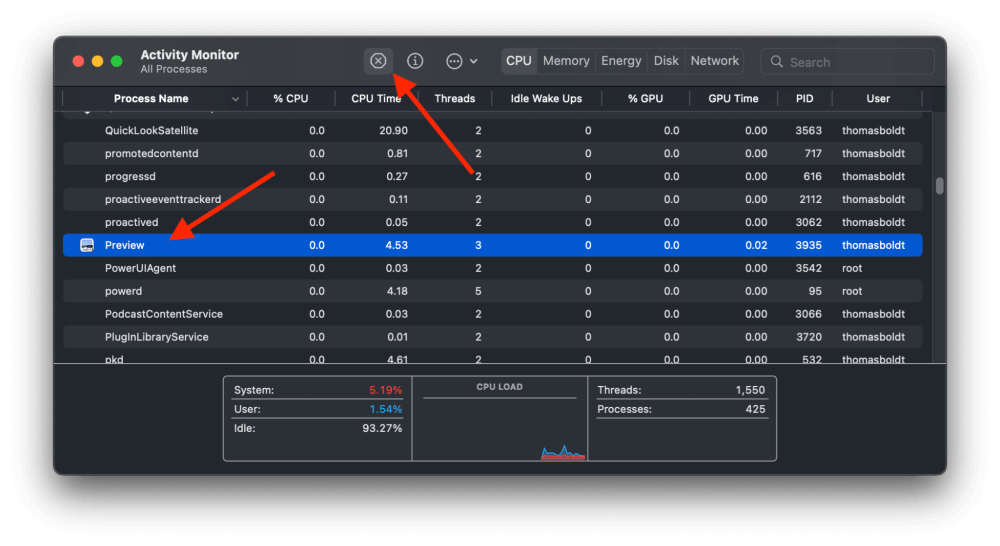The height and width of the screenshot is (546, 1000).
Task: Switch to the Energy tab
Action: click(x=621, y=61)
